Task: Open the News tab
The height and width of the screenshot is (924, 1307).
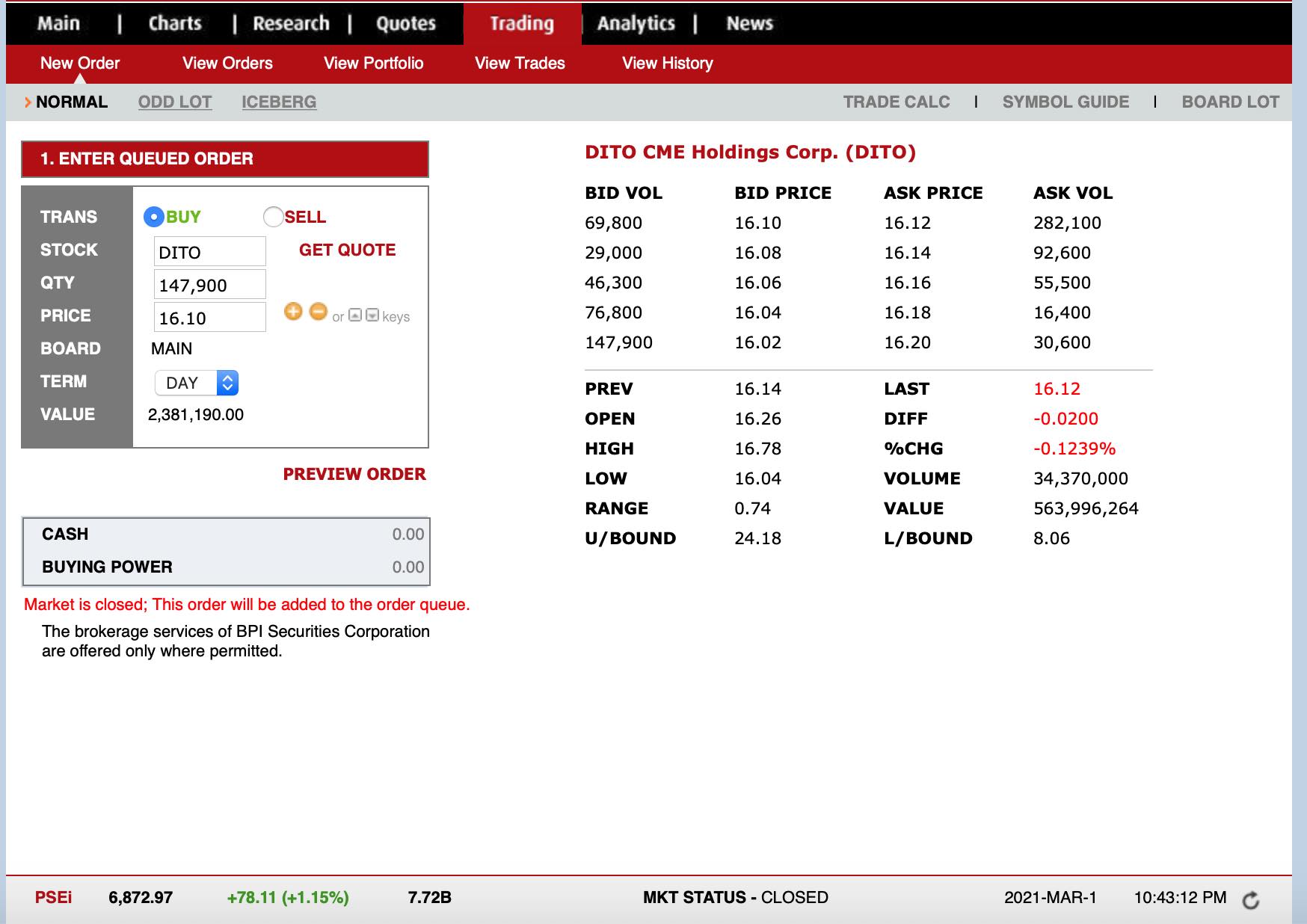Action: (x=749, y=24)
